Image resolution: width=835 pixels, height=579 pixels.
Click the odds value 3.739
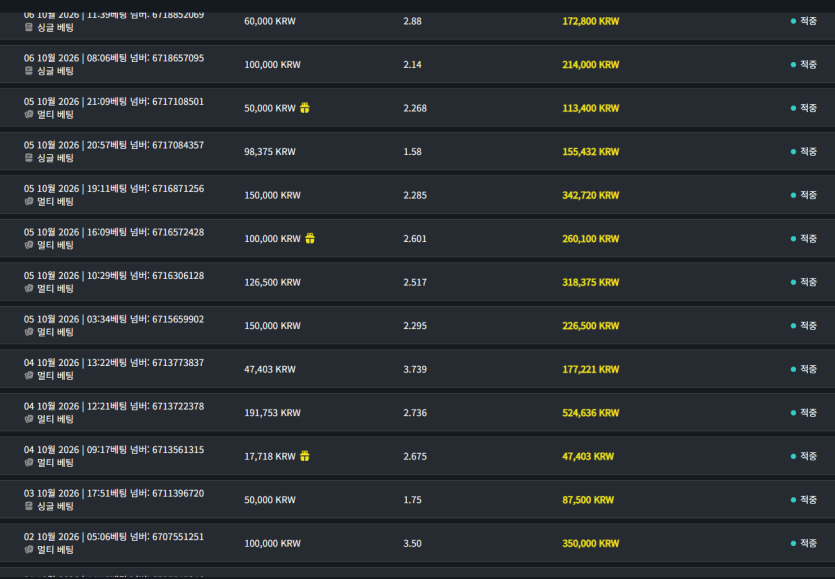(415, 370)
